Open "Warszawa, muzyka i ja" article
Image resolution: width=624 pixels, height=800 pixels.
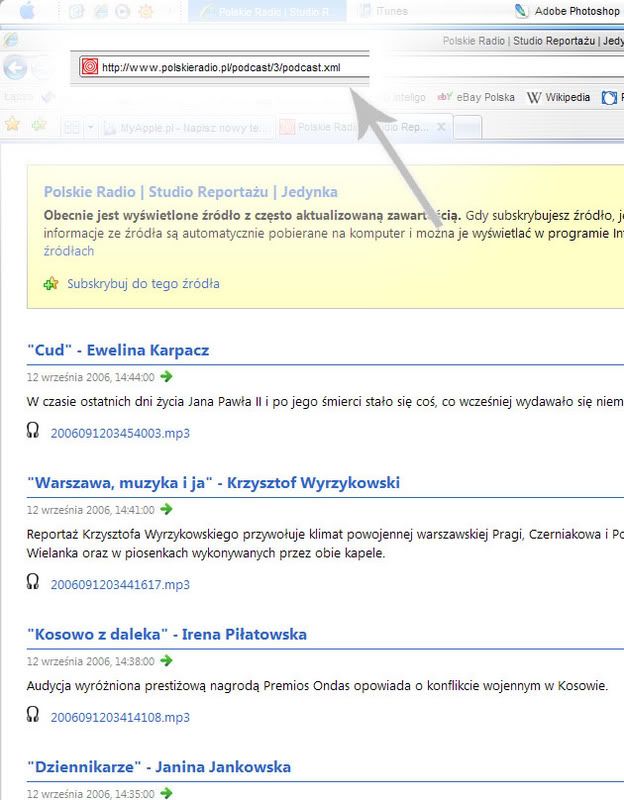pyautogui.click(x=213, y=483)
